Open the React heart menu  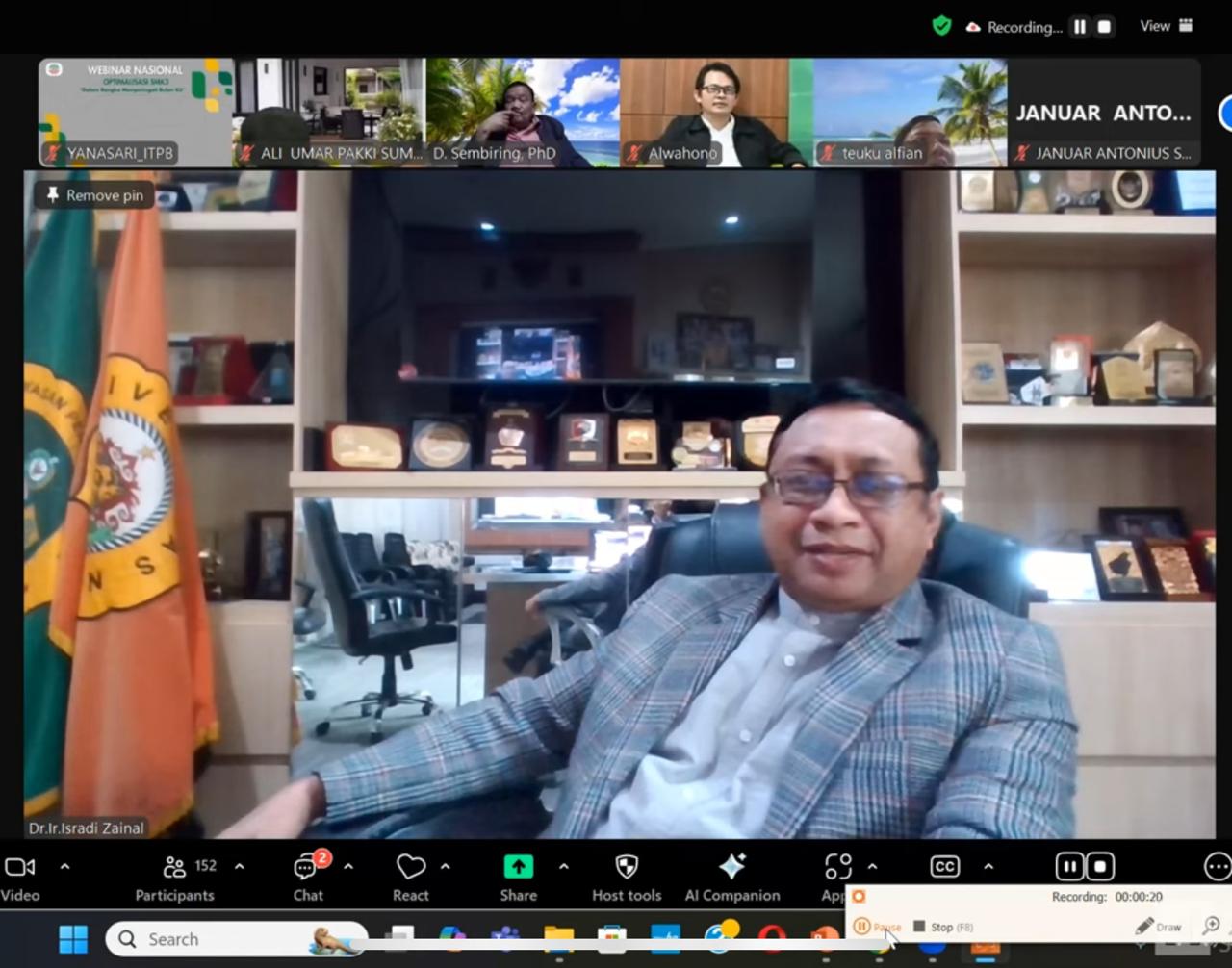pos(410,878)
